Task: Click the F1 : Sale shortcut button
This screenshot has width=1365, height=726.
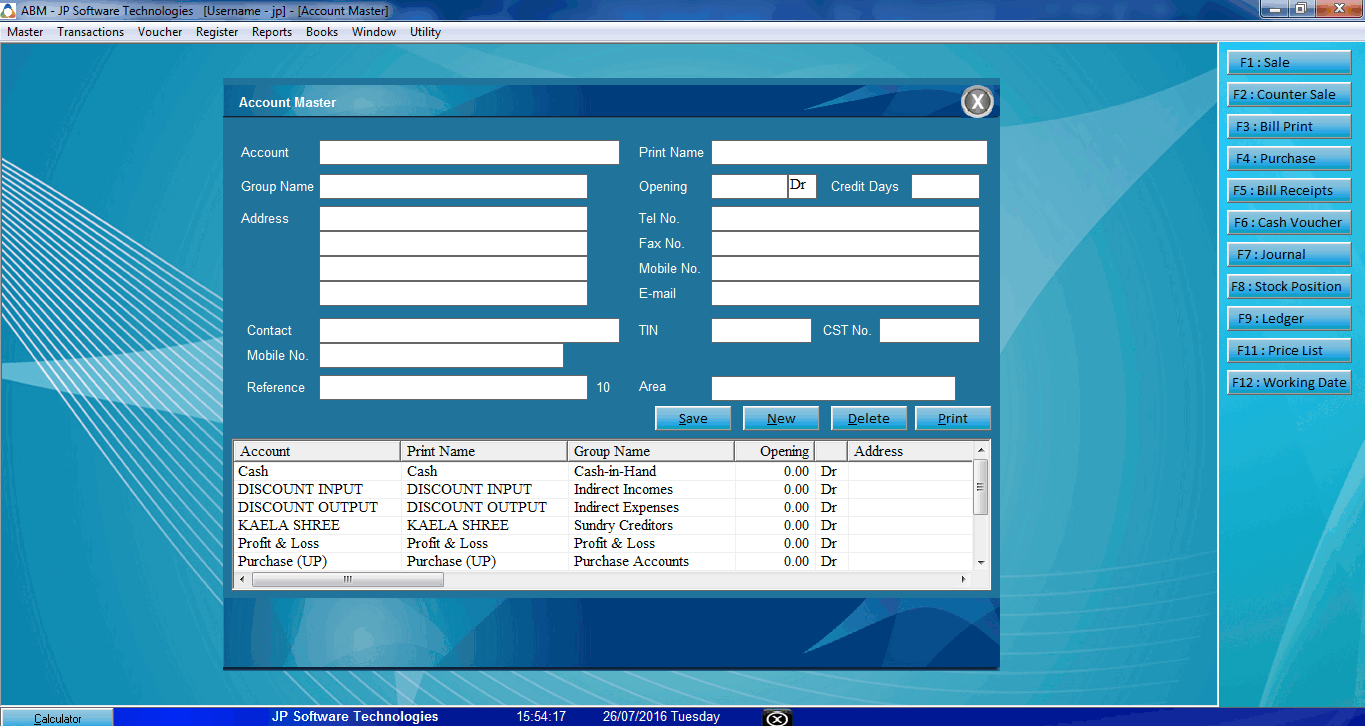Action: click(x=1289, y=62)
